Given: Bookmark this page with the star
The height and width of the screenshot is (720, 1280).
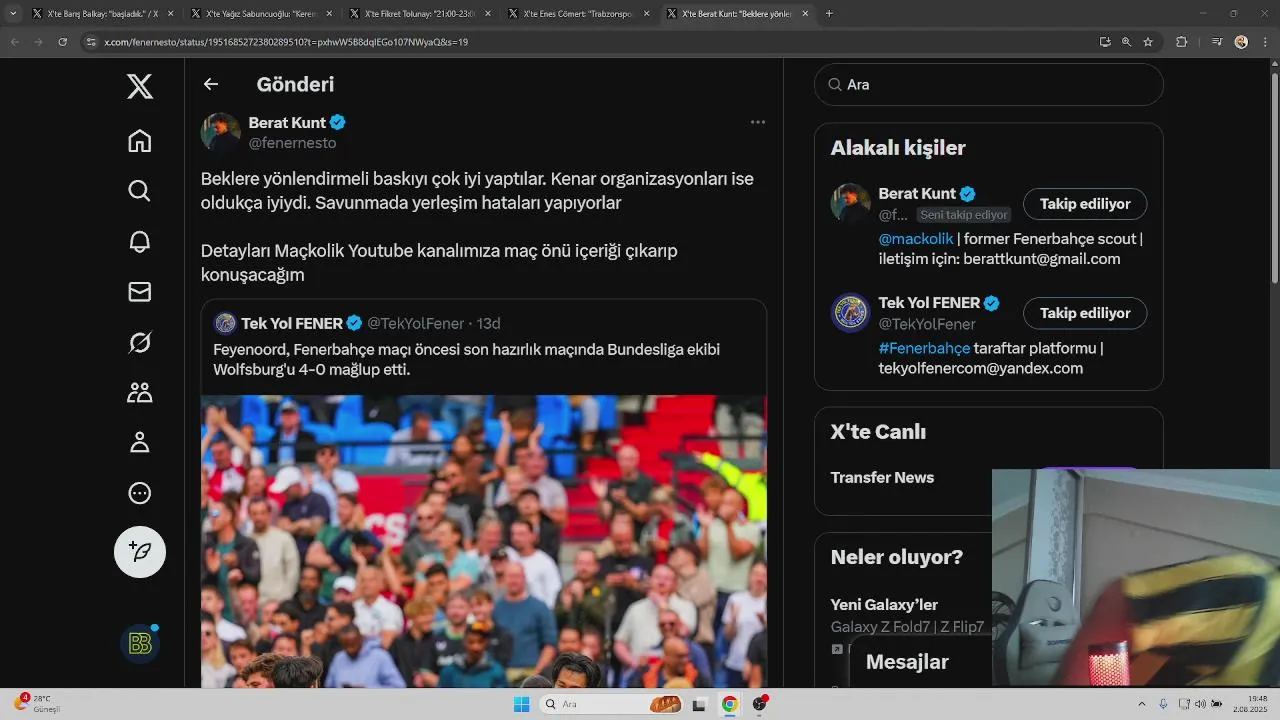Looking at the screenshot, I should [x=1148, y=42].
